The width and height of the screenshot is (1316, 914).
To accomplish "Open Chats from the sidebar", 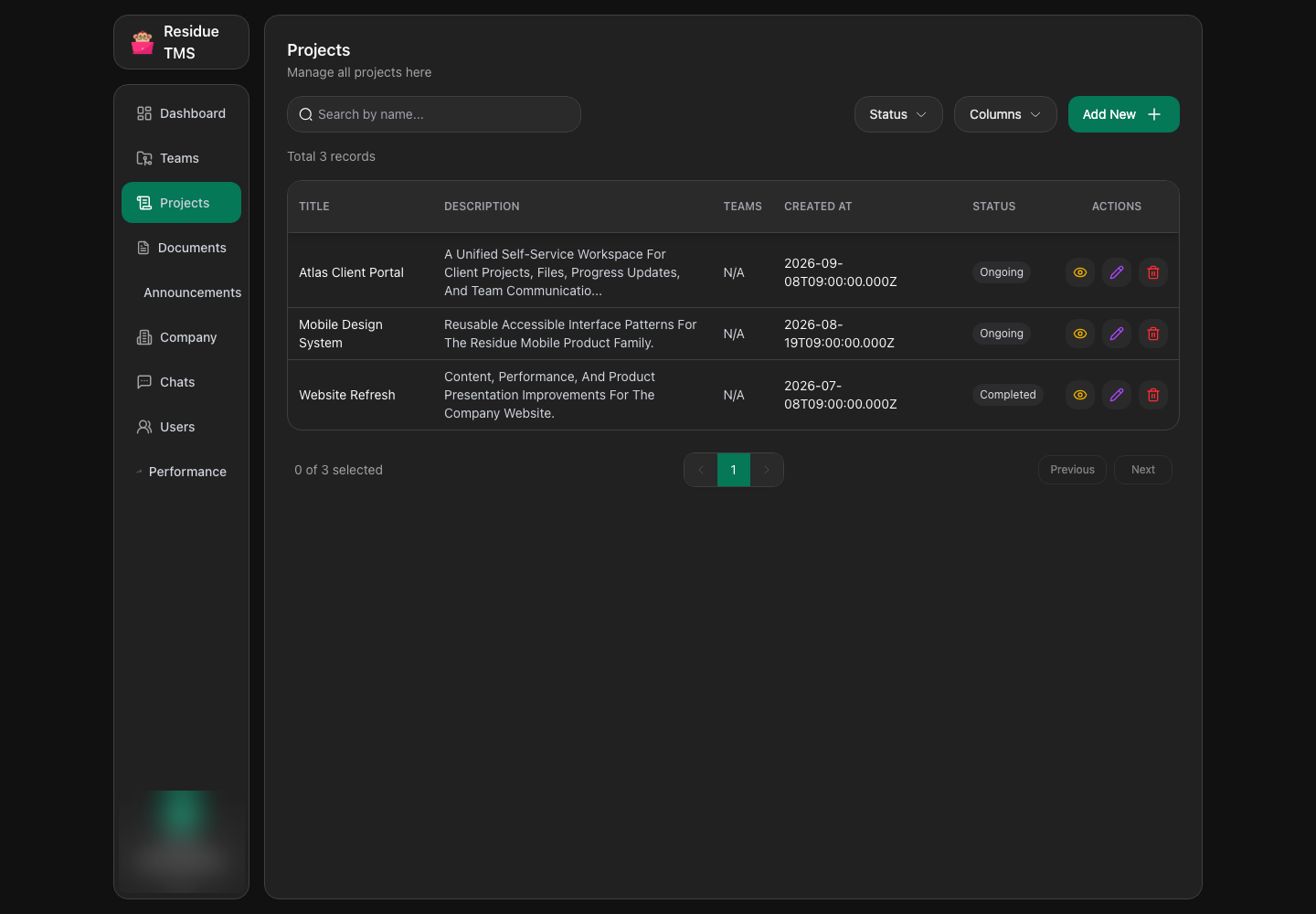I will 181,382.
